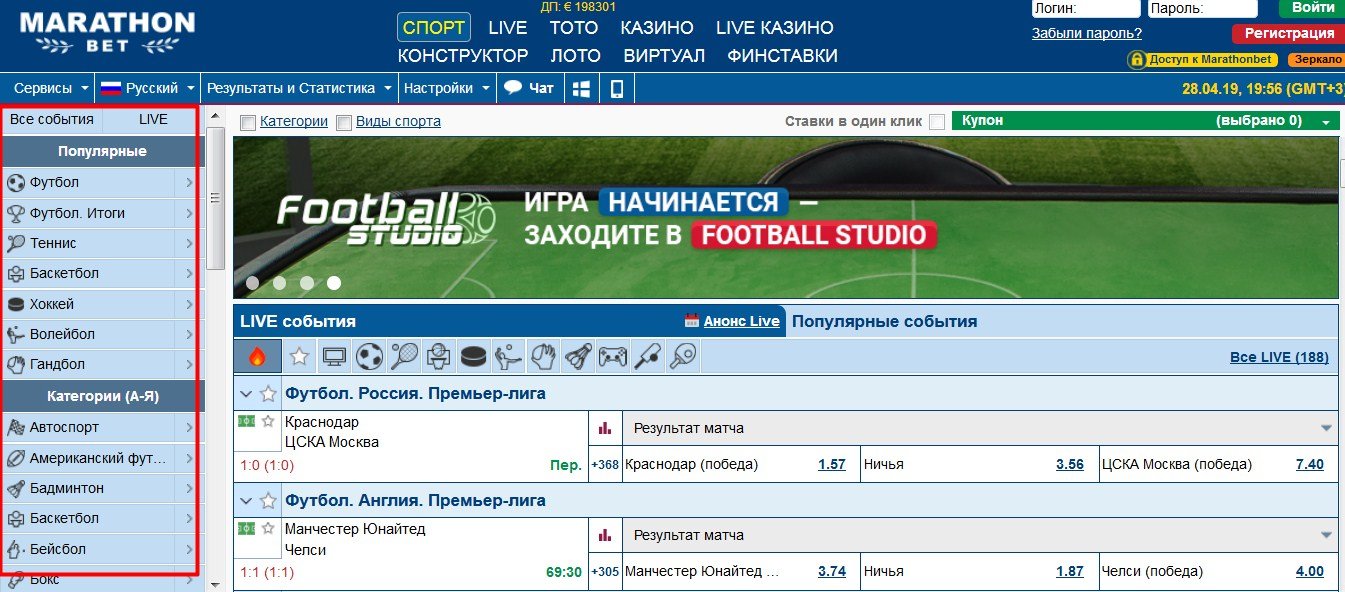Filter LIVE events by basketball hoop icon
Screen dimensions: 1345x592
pyautogui.click(x=438, y=356)
